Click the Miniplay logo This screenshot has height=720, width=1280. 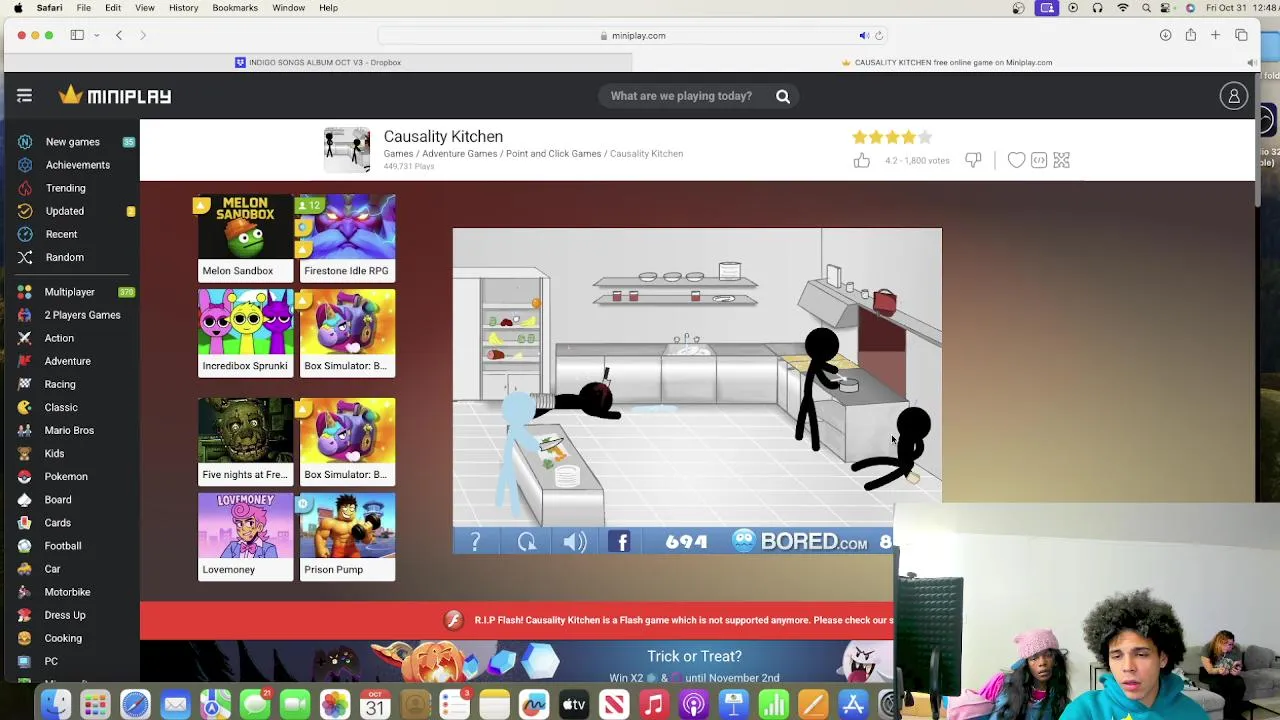[115, 96]
